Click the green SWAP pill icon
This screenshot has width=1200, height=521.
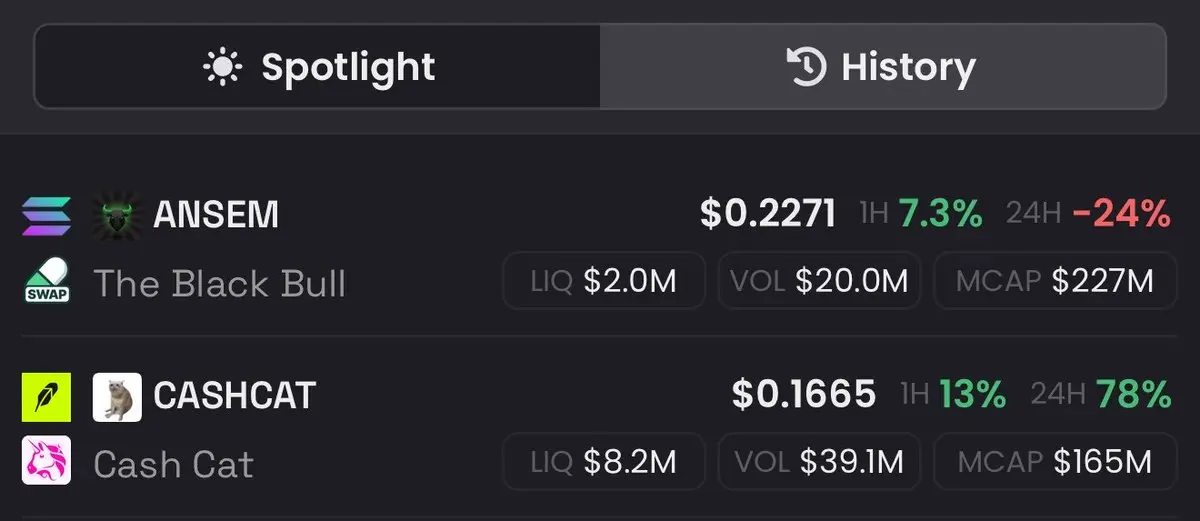46,282
